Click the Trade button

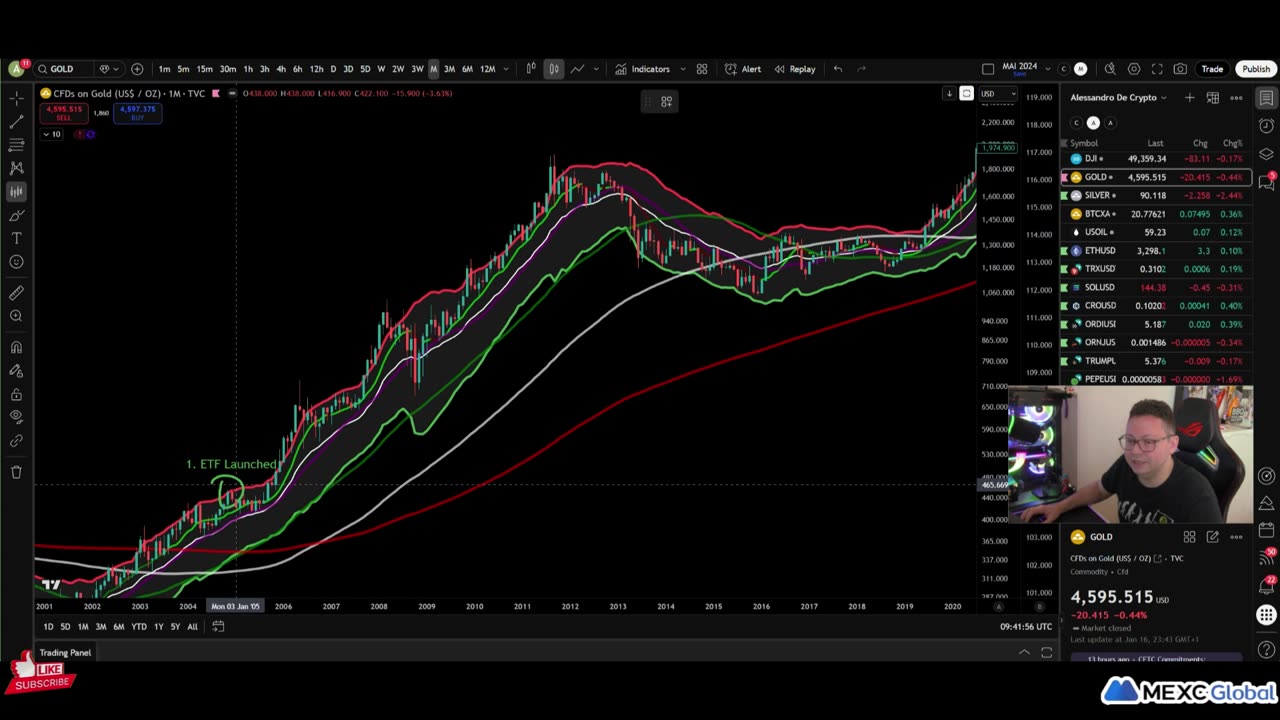pyautogui.click(x=1212, y=69)
